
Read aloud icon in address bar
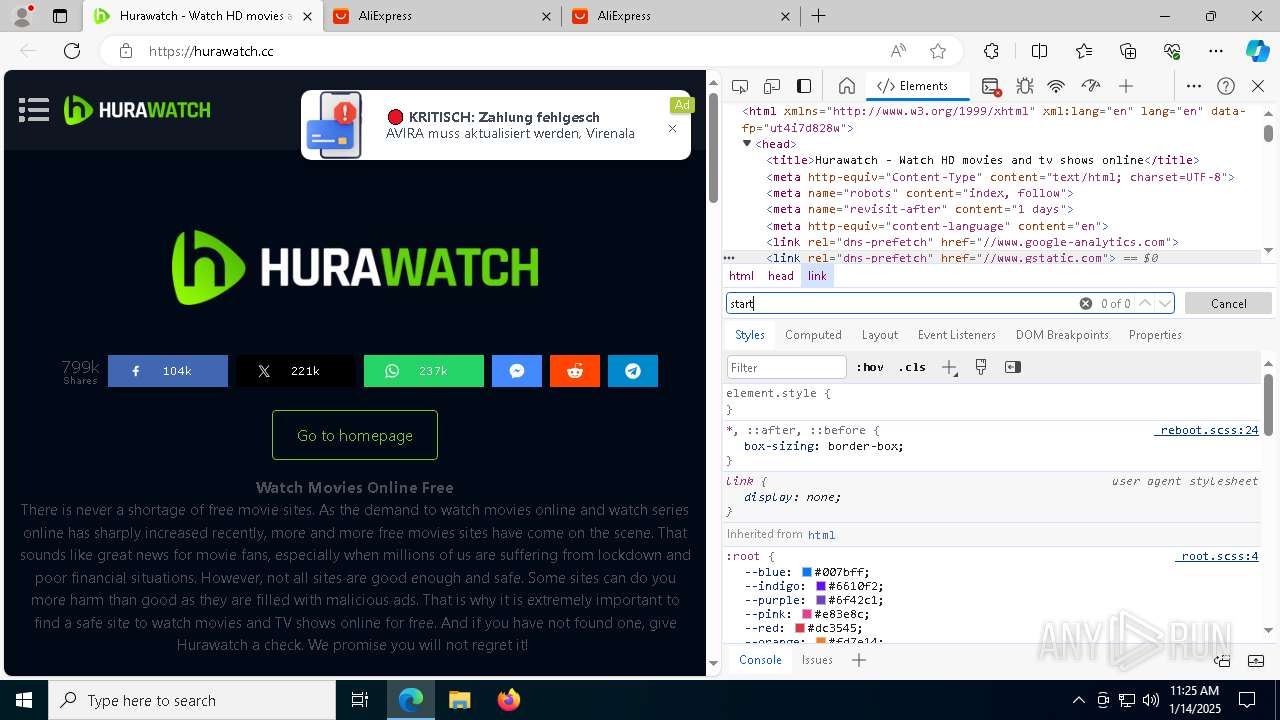pyautogui.click(x=898, y=51)
